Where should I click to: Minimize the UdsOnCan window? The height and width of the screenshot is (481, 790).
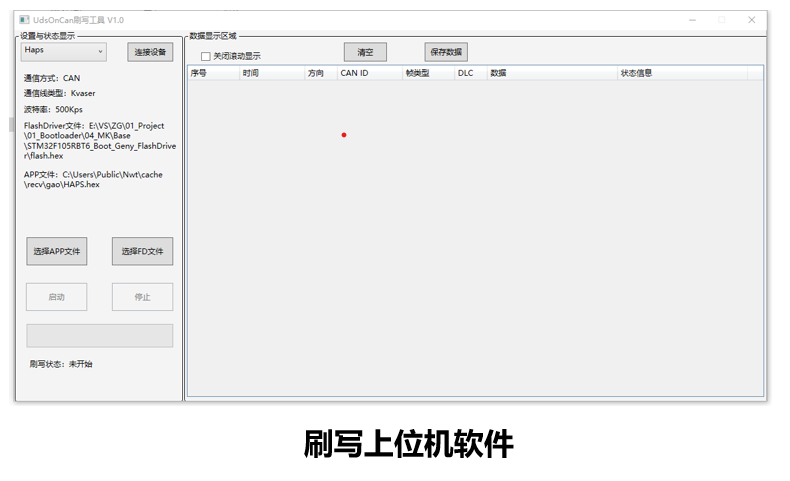(692, 20)
